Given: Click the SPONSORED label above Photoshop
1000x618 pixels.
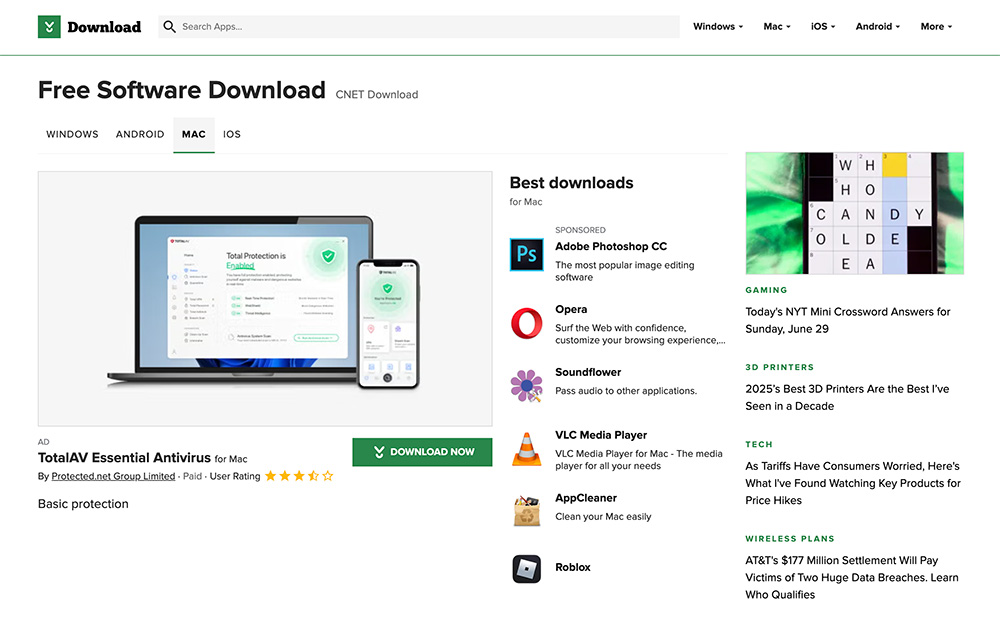Looking at the screenshot, I should point(580,230).
